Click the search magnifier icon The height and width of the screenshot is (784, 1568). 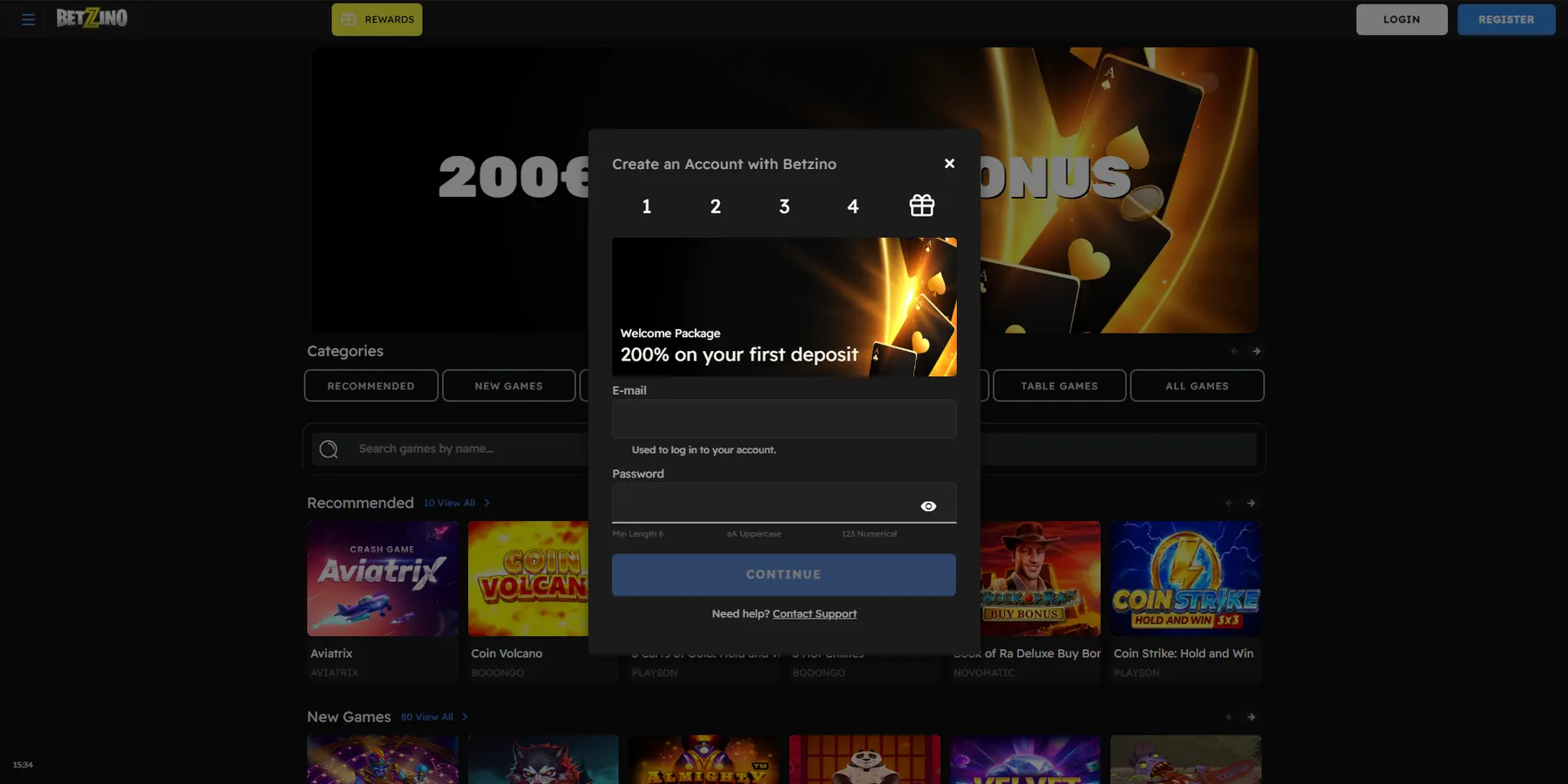[329, 449]
